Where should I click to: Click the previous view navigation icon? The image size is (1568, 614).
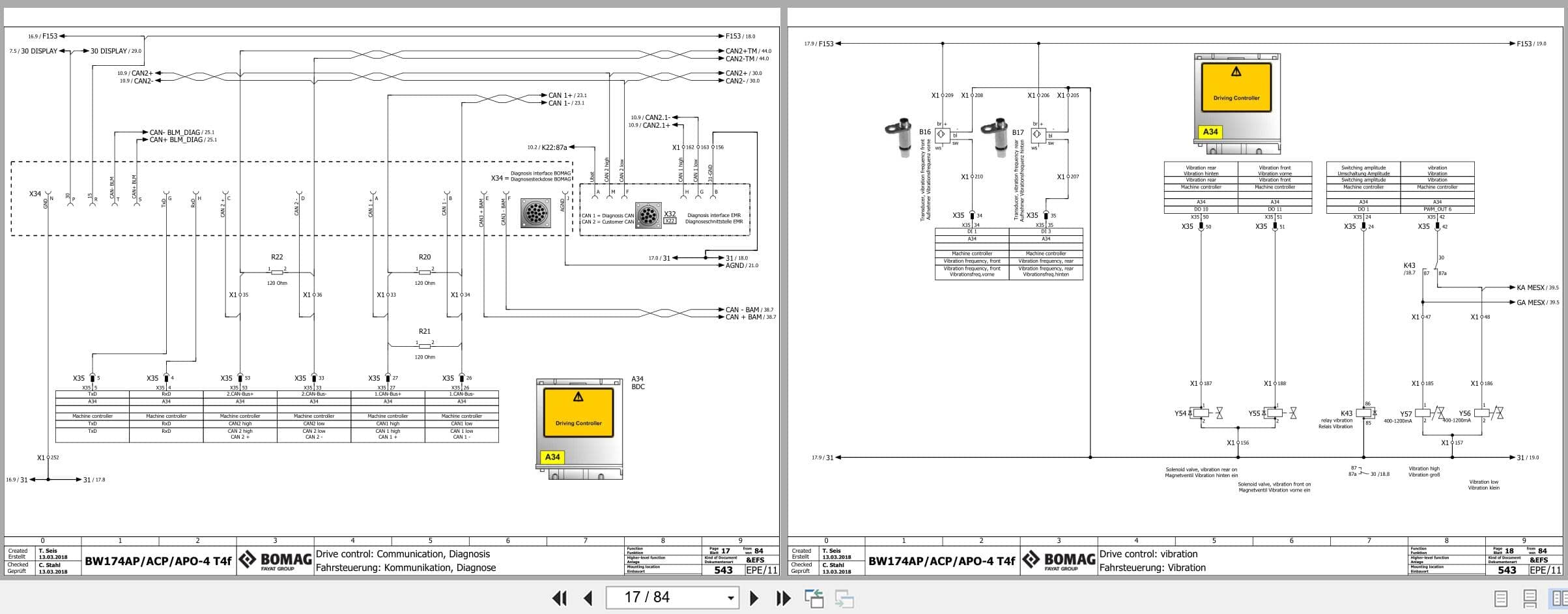[x=814, y=598]
